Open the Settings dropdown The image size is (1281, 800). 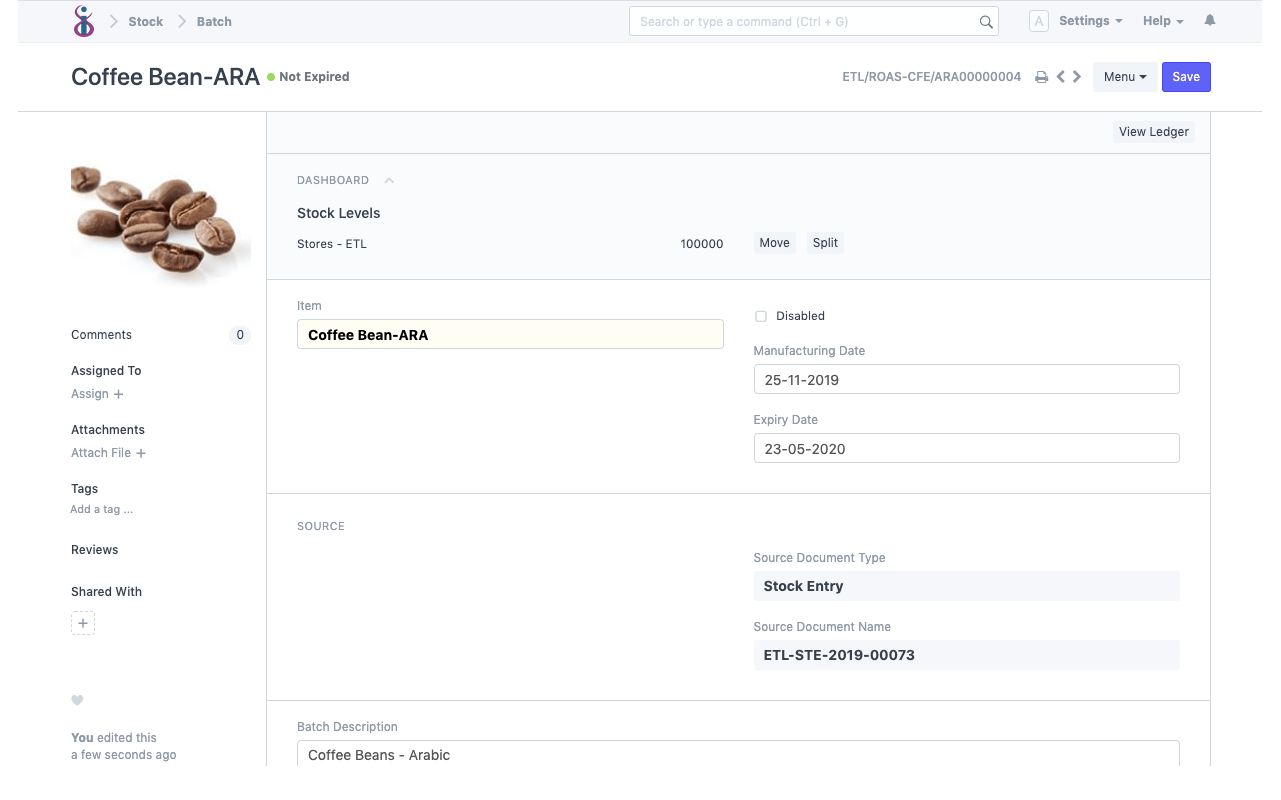[x=1089, y=20]
